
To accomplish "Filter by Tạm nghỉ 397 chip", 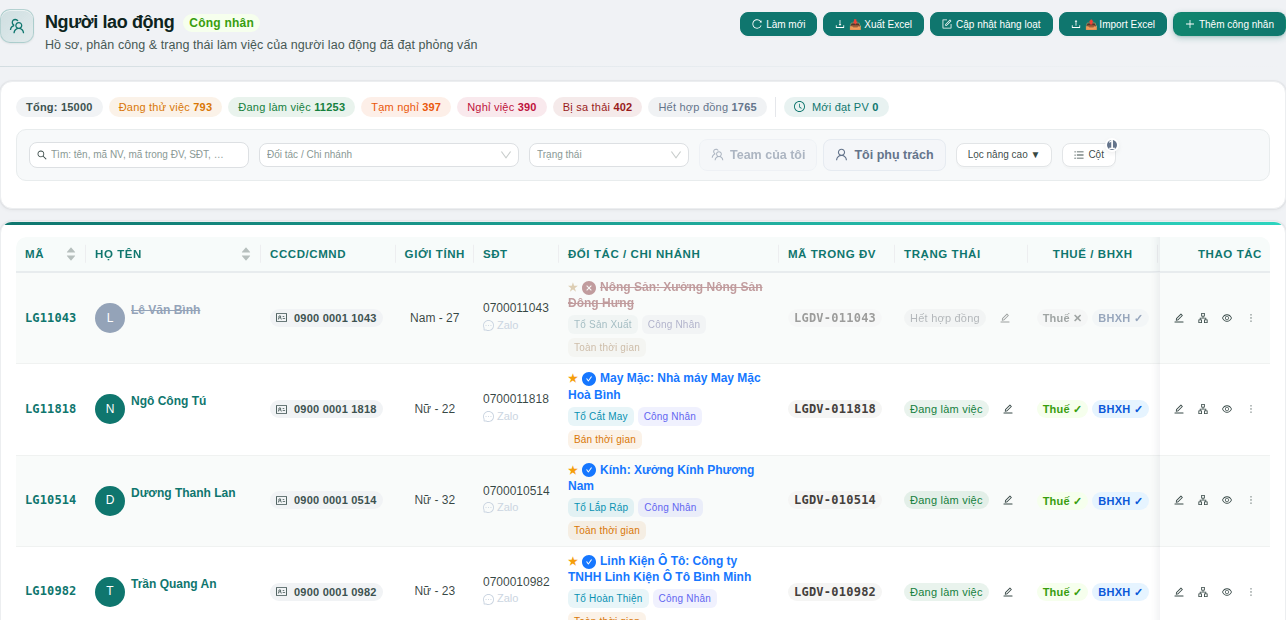I will click(x=405, y=107).
